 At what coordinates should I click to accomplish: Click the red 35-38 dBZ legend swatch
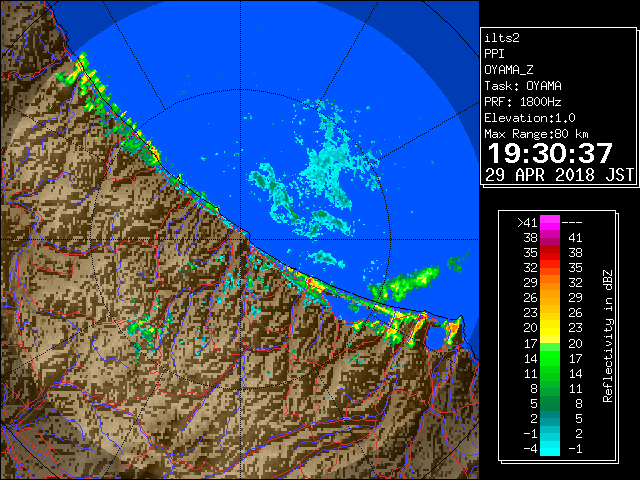(550, 253)
